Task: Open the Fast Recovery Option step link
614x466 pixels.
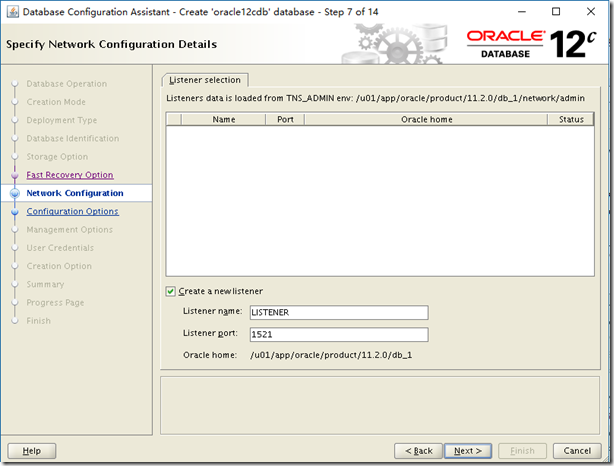Action: coord(70,175)
